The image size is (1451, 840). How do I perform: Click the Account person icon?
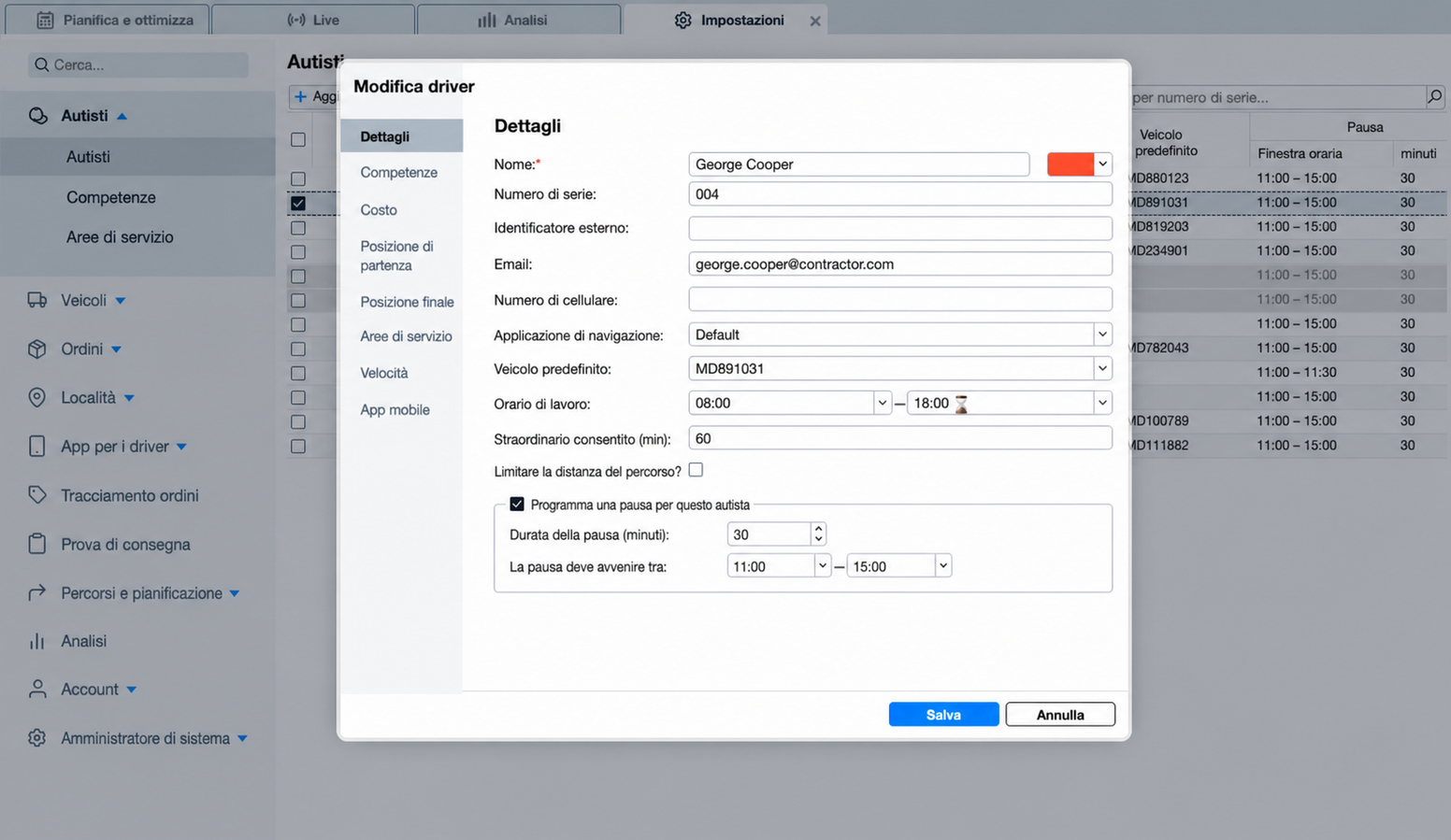click(x=37, y=690)
